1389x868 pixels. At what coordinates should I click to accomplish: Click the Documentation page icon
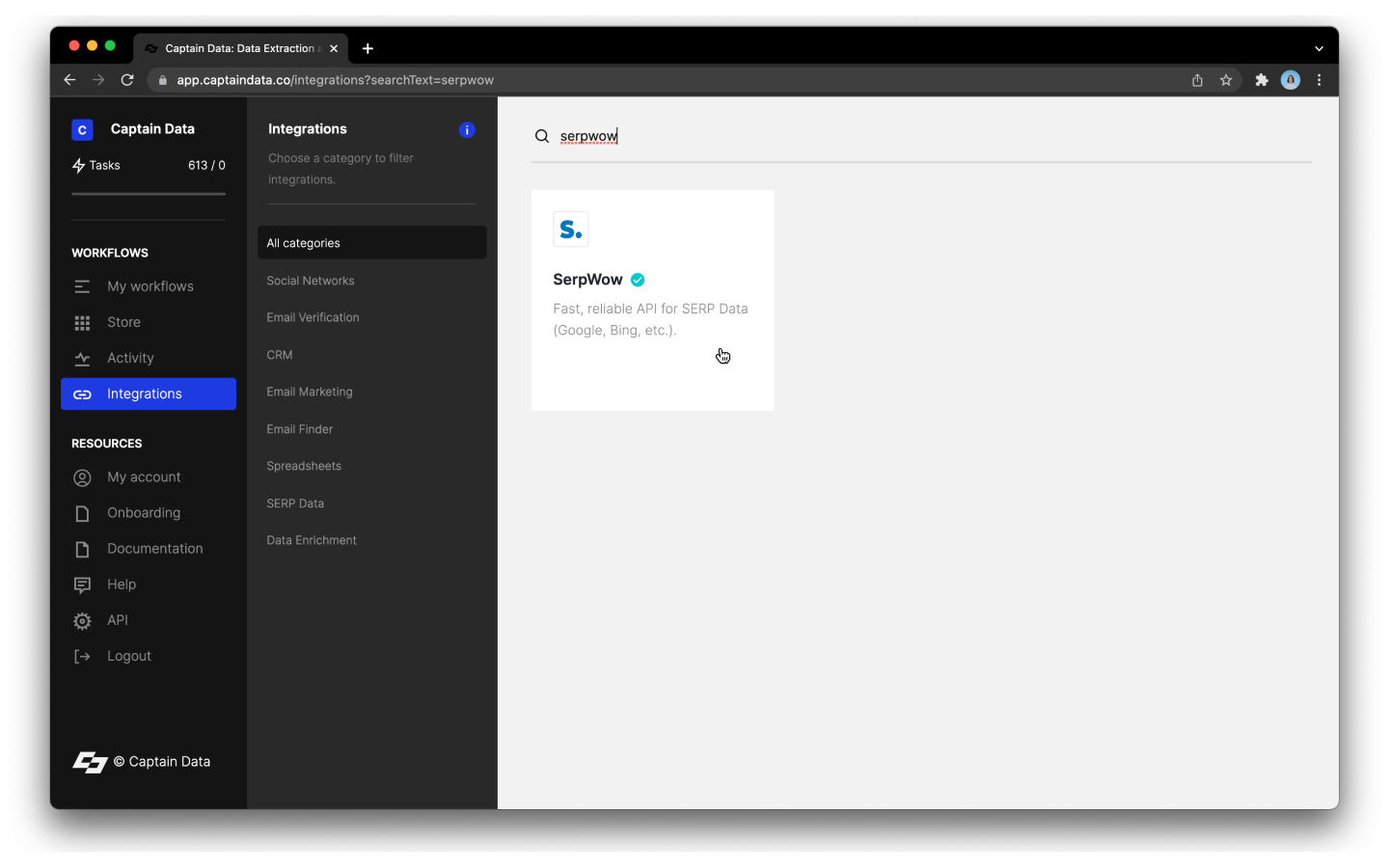(x=82, y=549)
